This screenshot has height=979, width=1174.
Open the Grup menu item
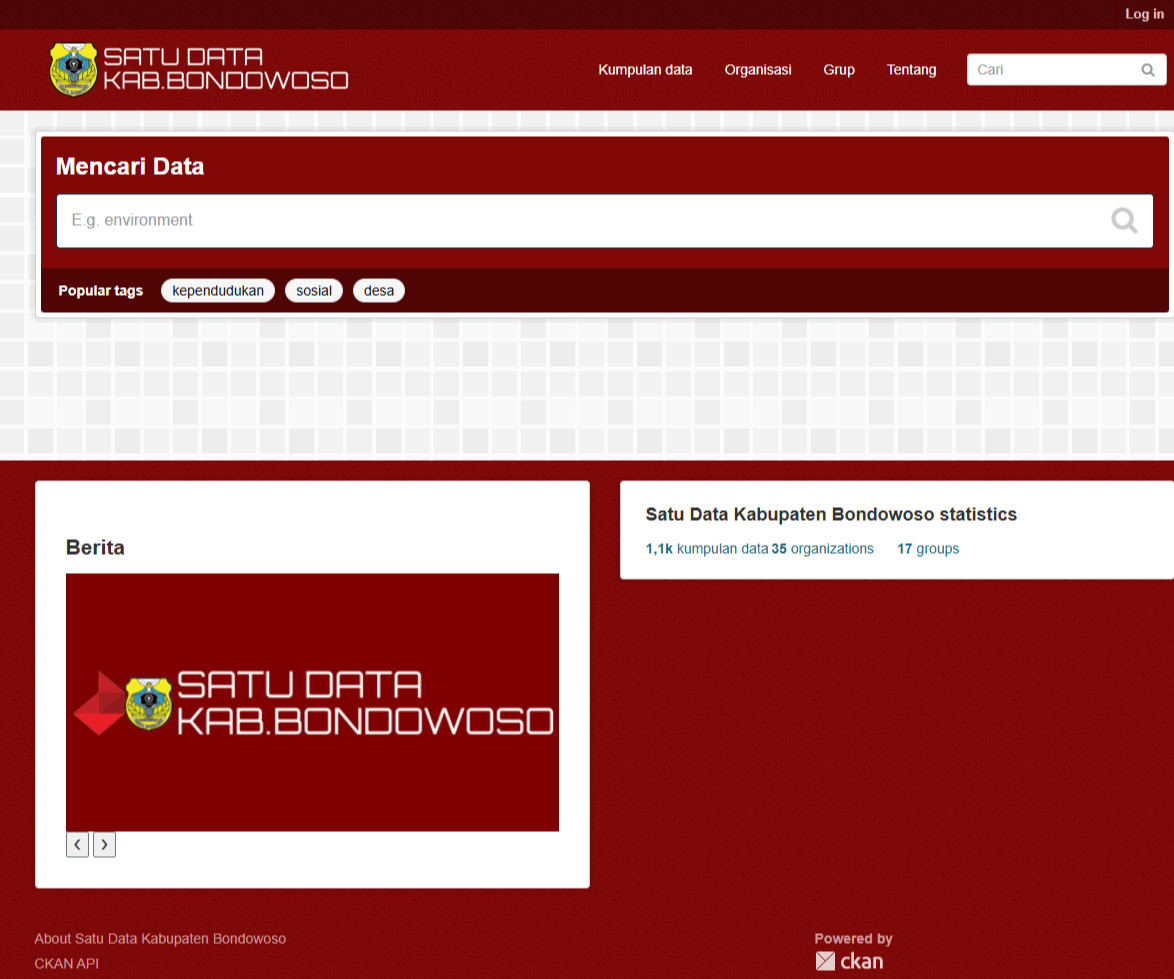click(x=838, y=70)
